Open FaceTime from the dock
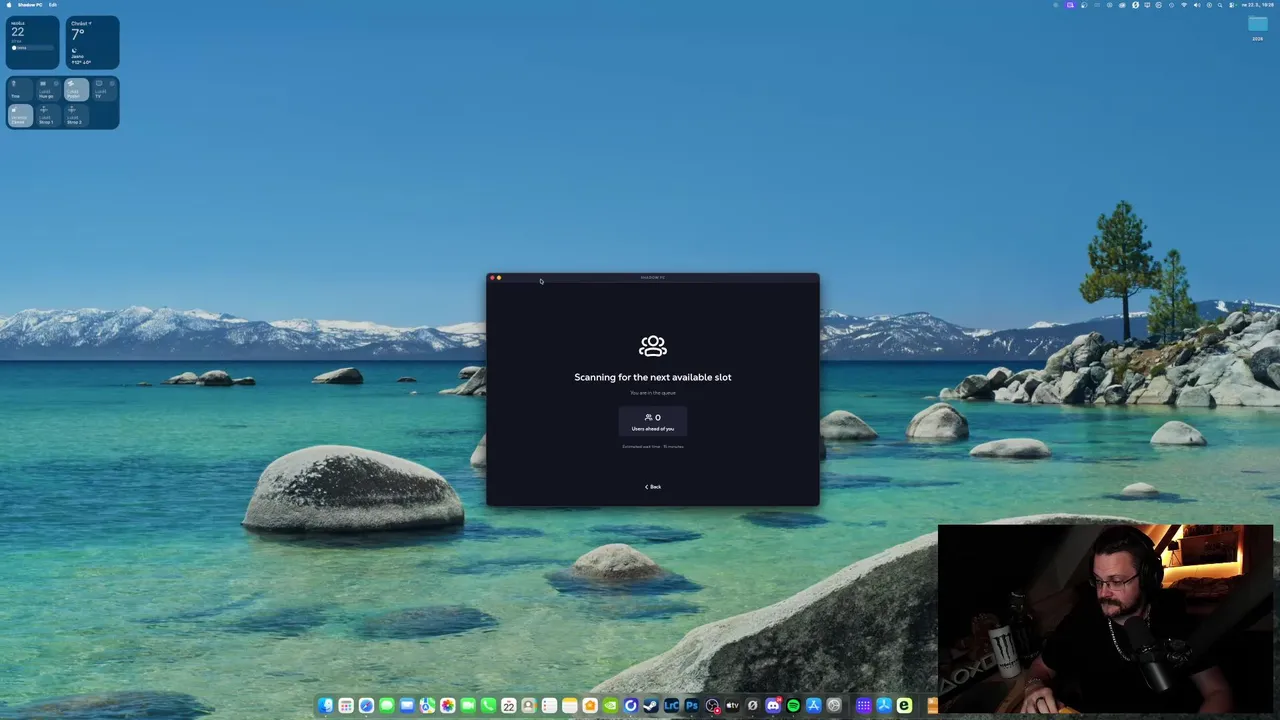The width and height of the screenshot is (1280, 720). [468, 705]
